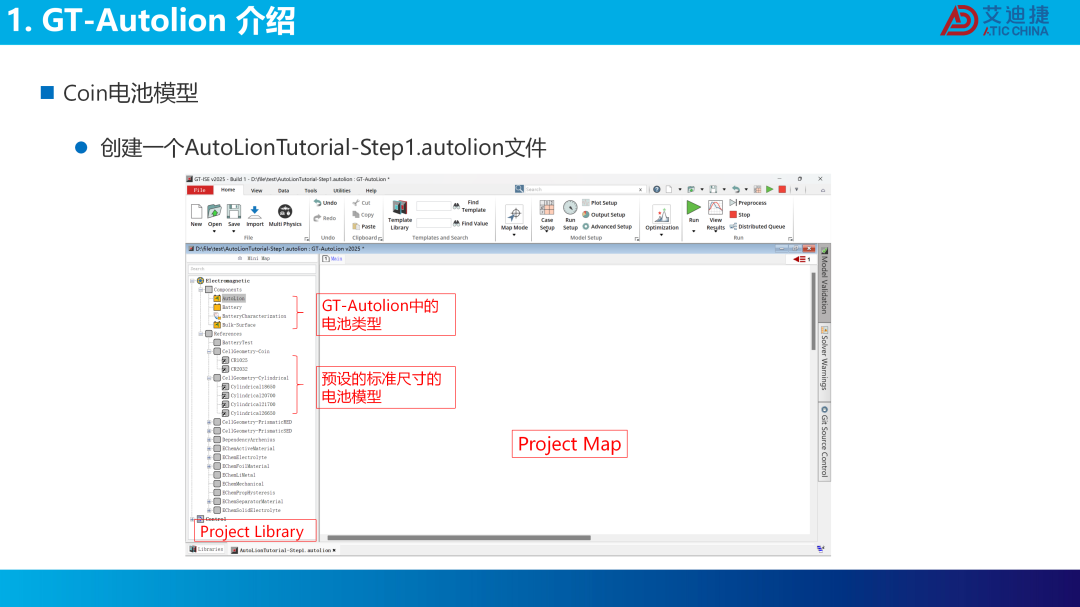Click Undo in the ribbon

click(x=325, y=203)
